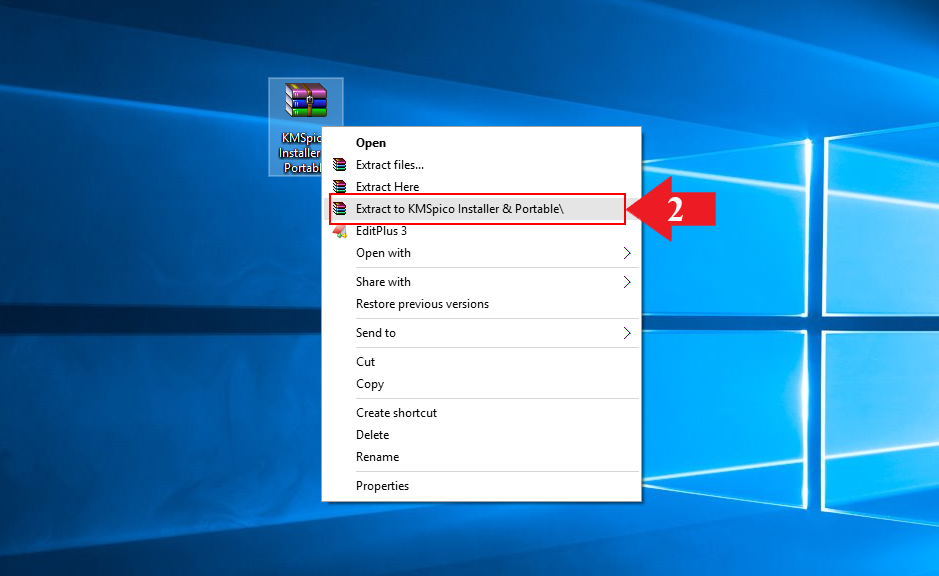Expand the Send to submenu arrow
Viewport: 939px width, 576px height.
[x=626, y=333]
